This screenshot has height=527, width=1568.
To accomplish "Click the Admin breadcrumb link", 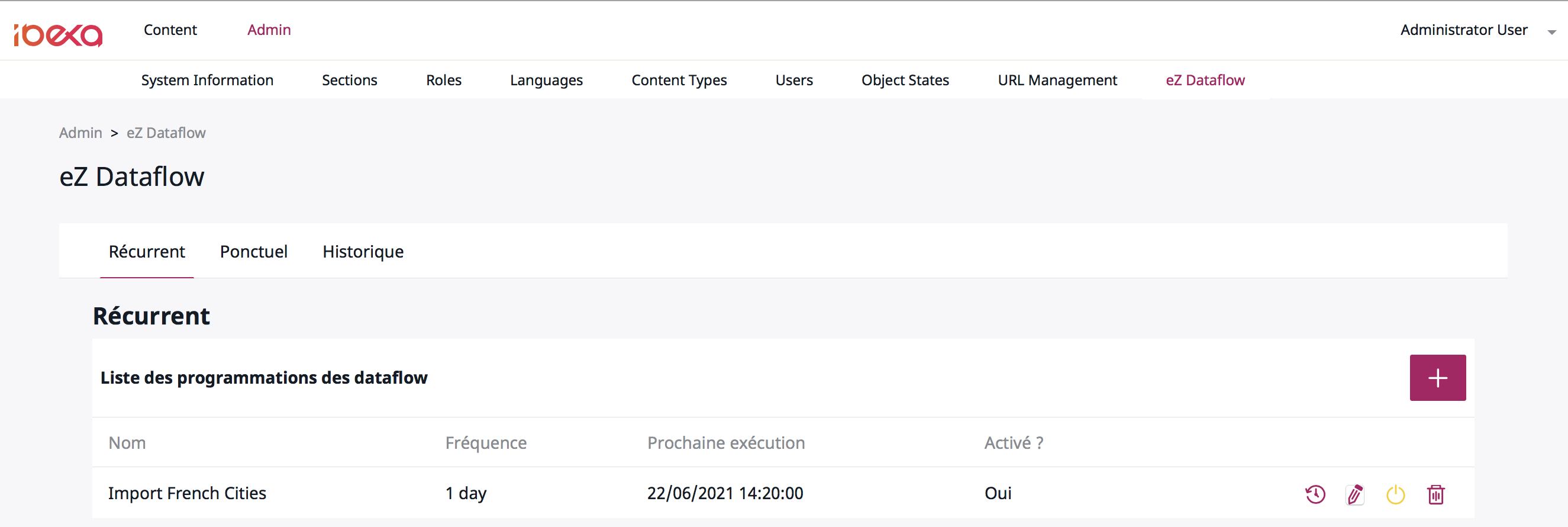I will (80, 133).
